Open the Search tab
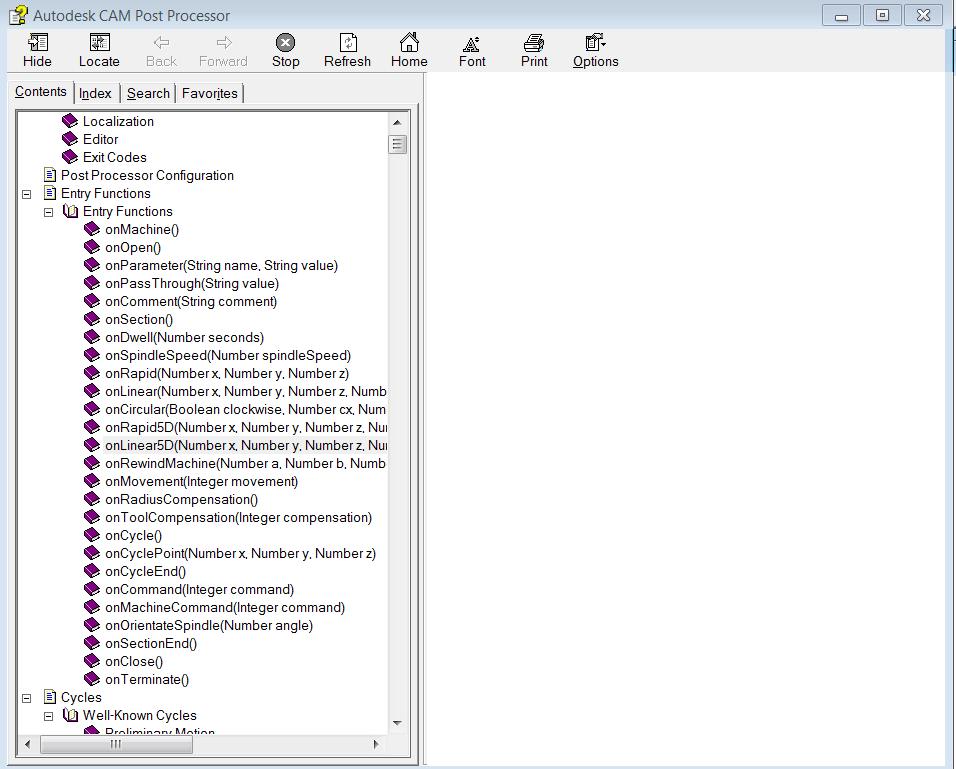 tap(148, 92)
